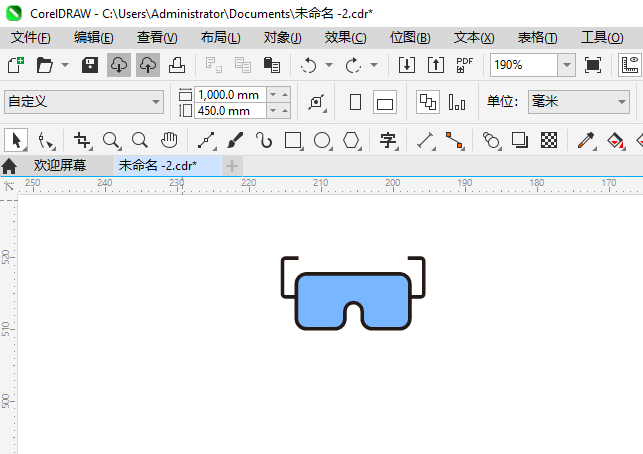Decrease page height with the down stepper

[x=273, y=111]
